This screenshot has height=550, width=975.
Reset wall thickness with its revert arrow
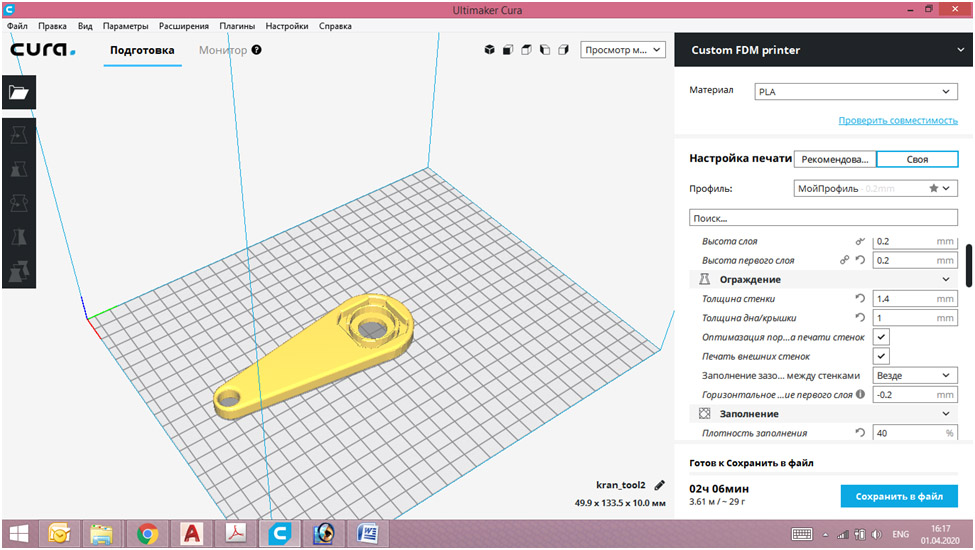859,299
